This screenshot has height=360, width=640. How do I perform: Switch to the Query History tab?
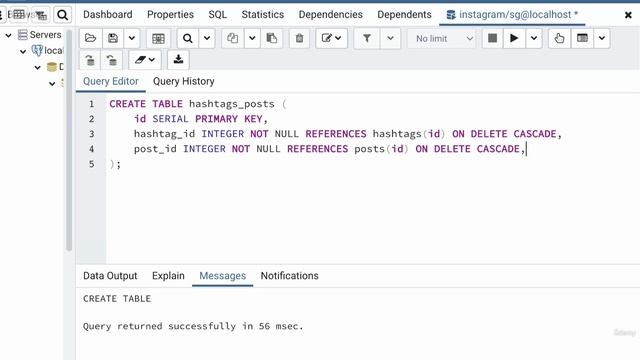[x=184, y=81]
